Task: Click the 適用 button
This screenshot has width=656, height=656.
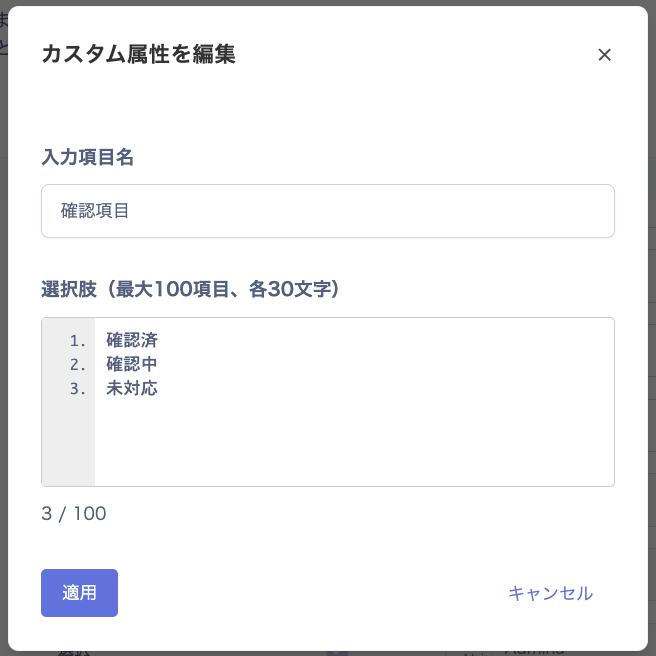Action: pyautogui.click(x=79, y=593)
